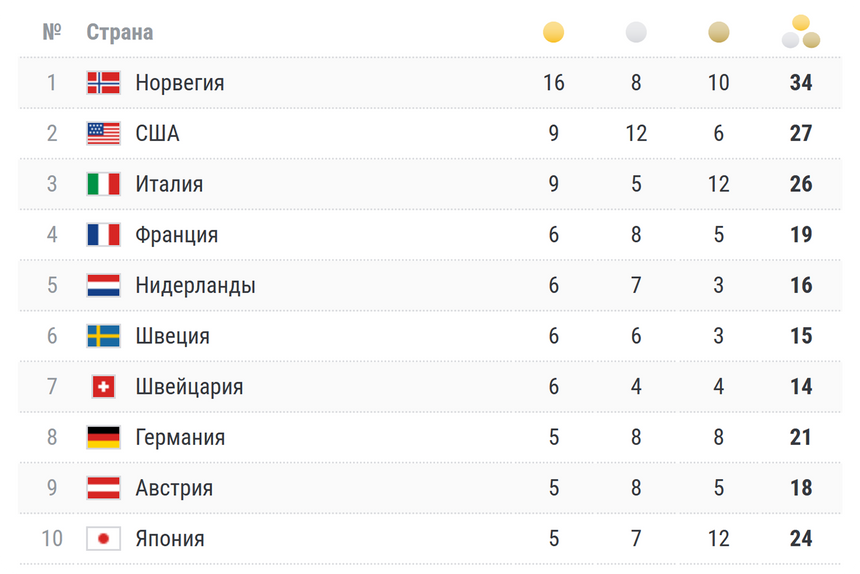Open the Нидерланды country link
860x574 pixels.
tap(195, 285)
